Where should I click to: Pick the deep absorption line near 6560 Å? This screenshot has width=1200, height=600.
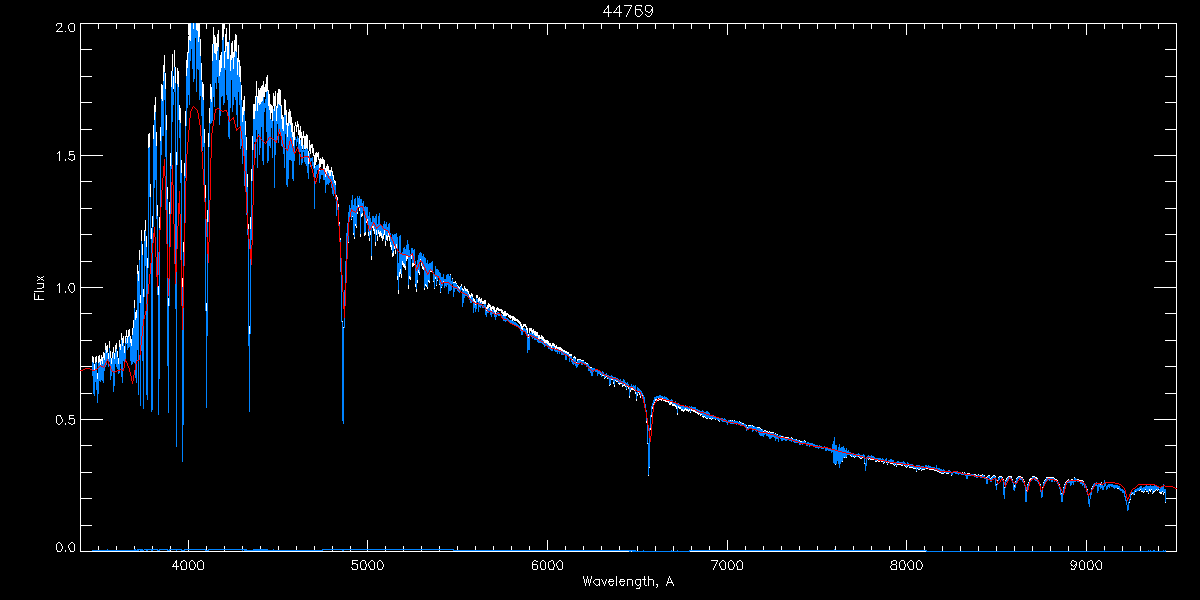click(x=649, y=468)
